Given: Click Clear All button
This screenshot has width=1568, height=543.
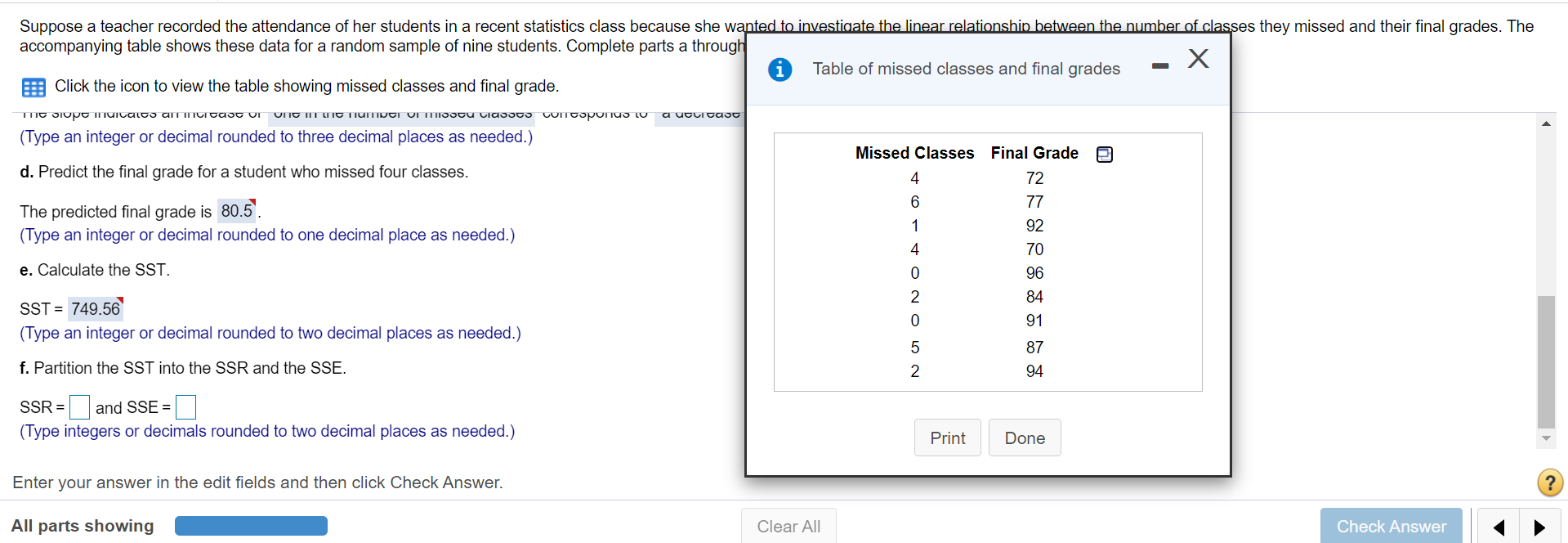Looking at the screenshot, I should coord(788,527).
